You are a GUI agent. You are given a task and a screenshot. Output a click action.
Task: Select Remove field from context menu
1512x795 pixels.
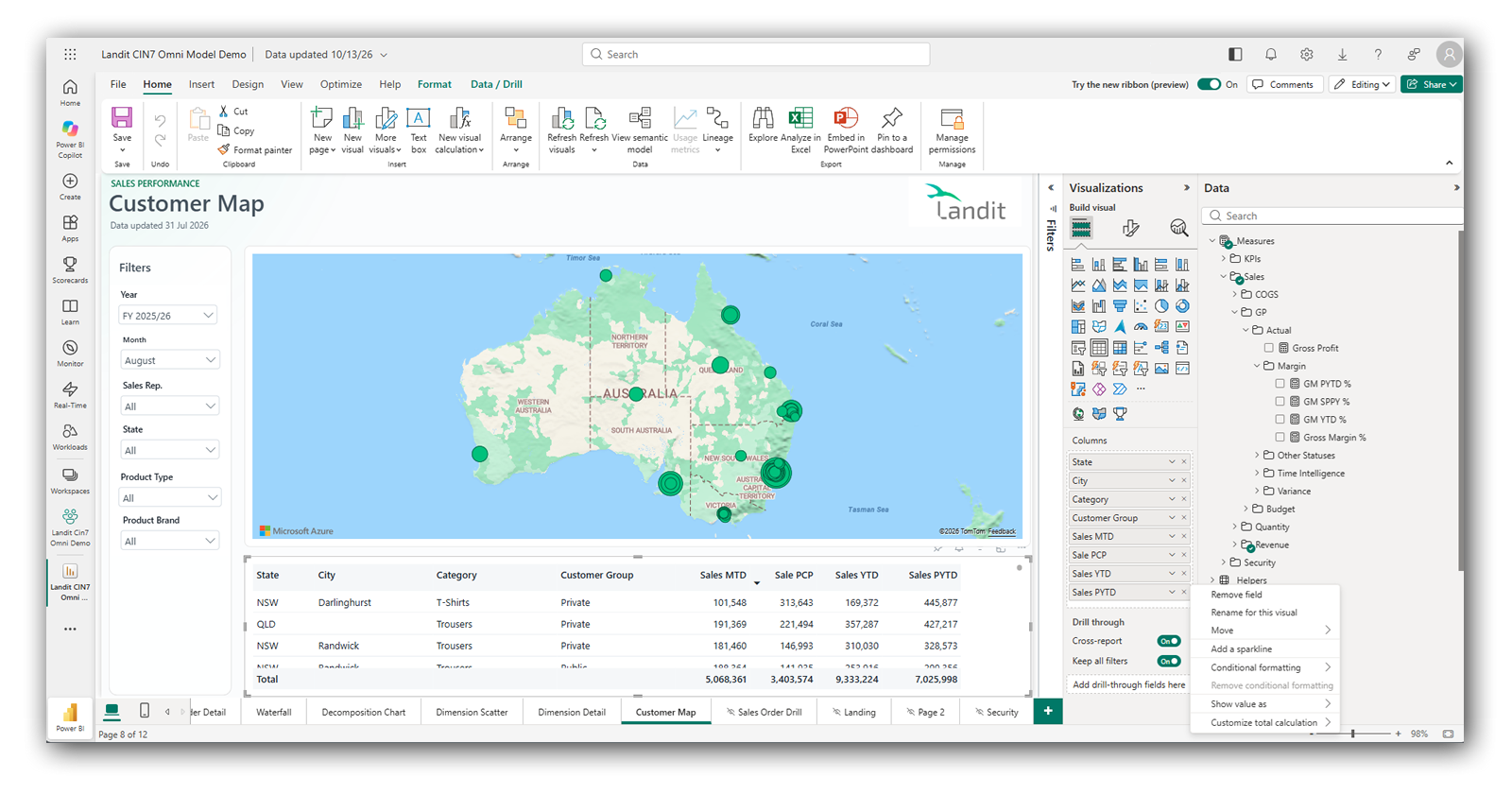(1264, 595)
